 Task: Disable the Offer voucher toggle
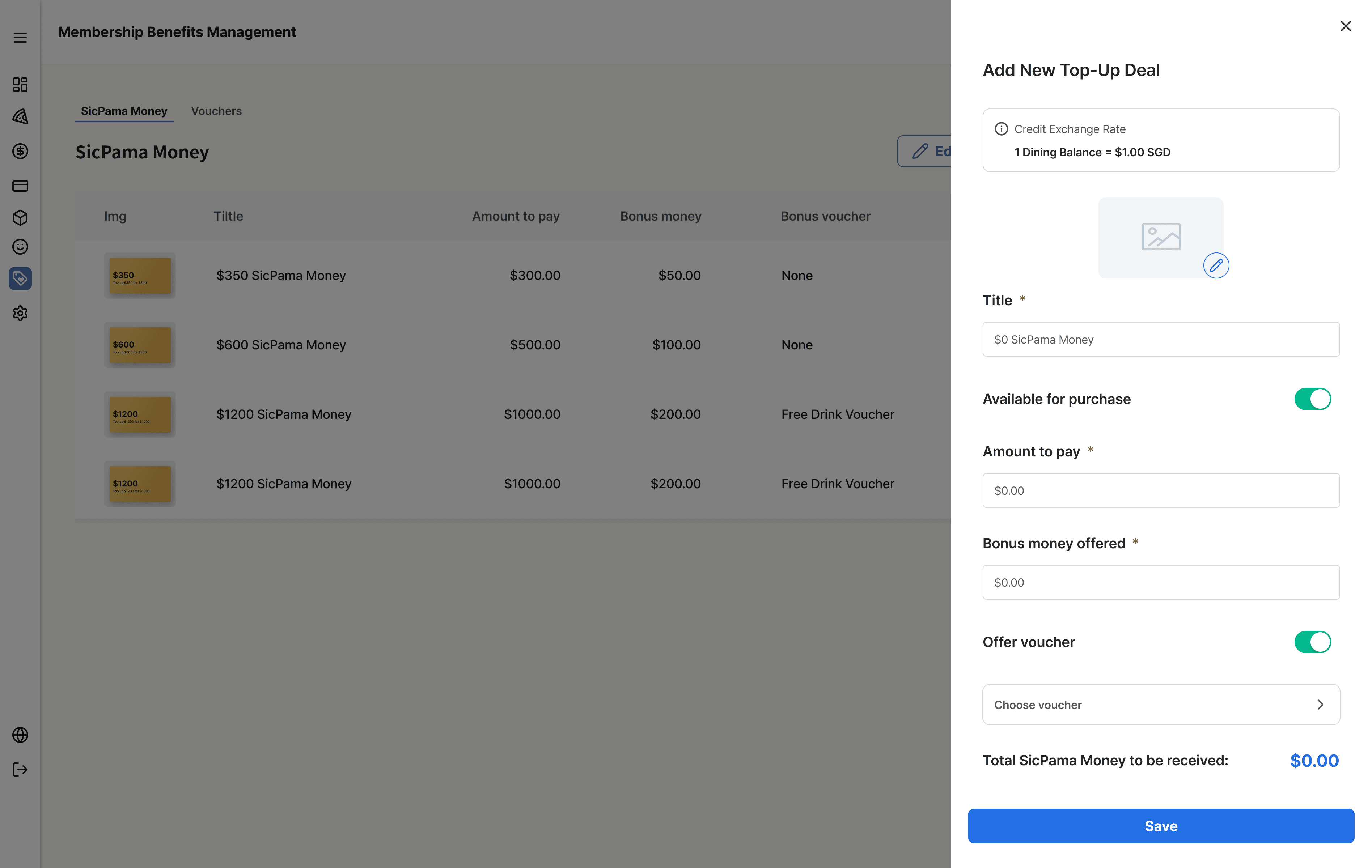pyautogui.click(x=1312, y=642)
